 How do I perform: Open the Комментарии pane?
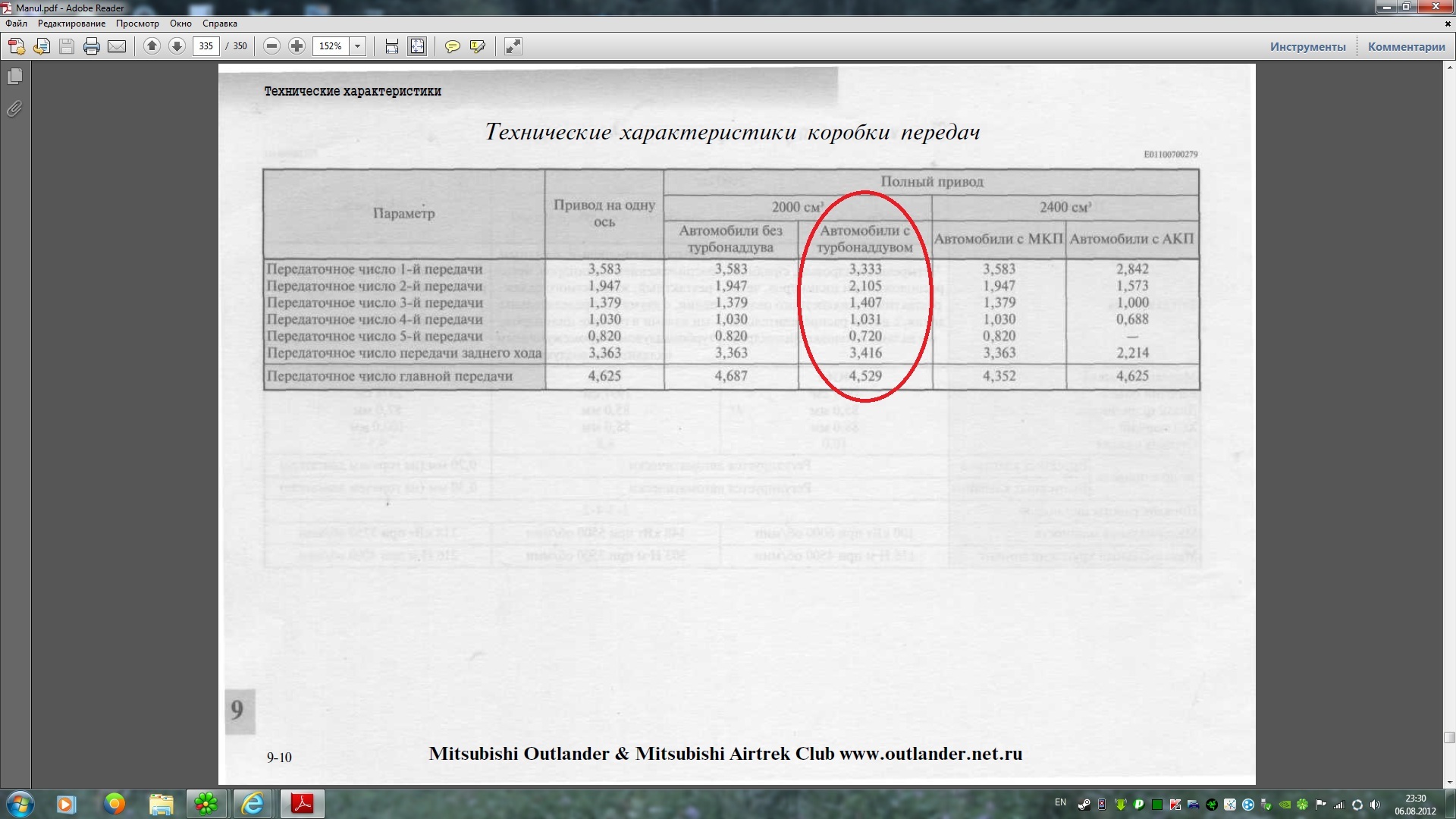[1406, 46]
